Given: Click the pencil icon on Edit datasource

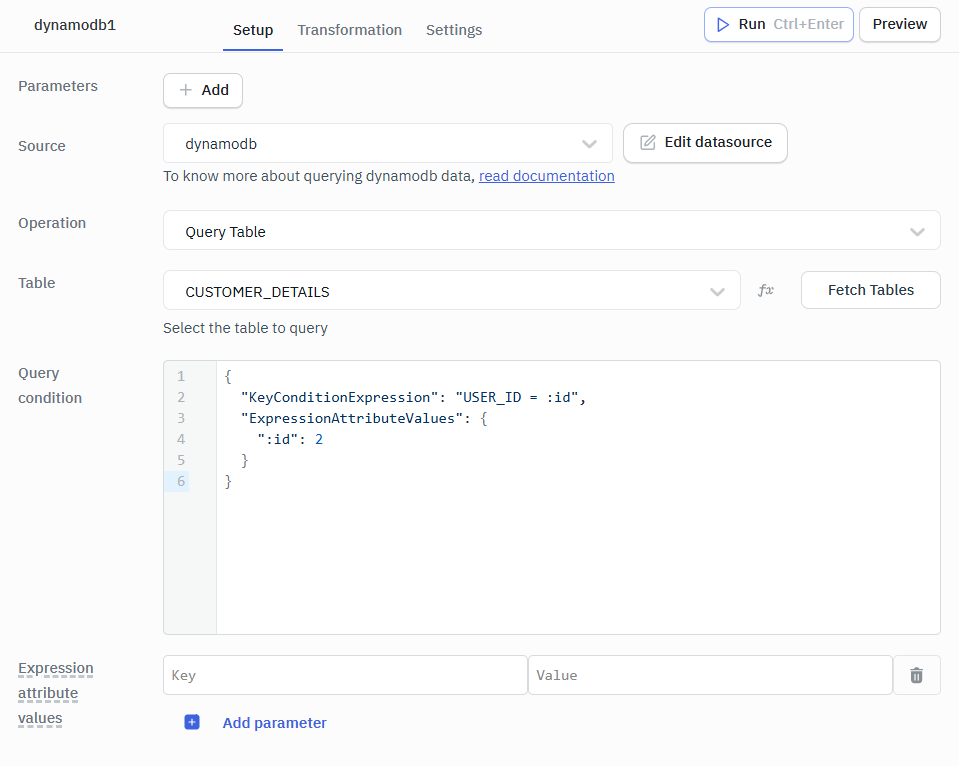Looking at the screenshot, I should (x=648, y=143).
